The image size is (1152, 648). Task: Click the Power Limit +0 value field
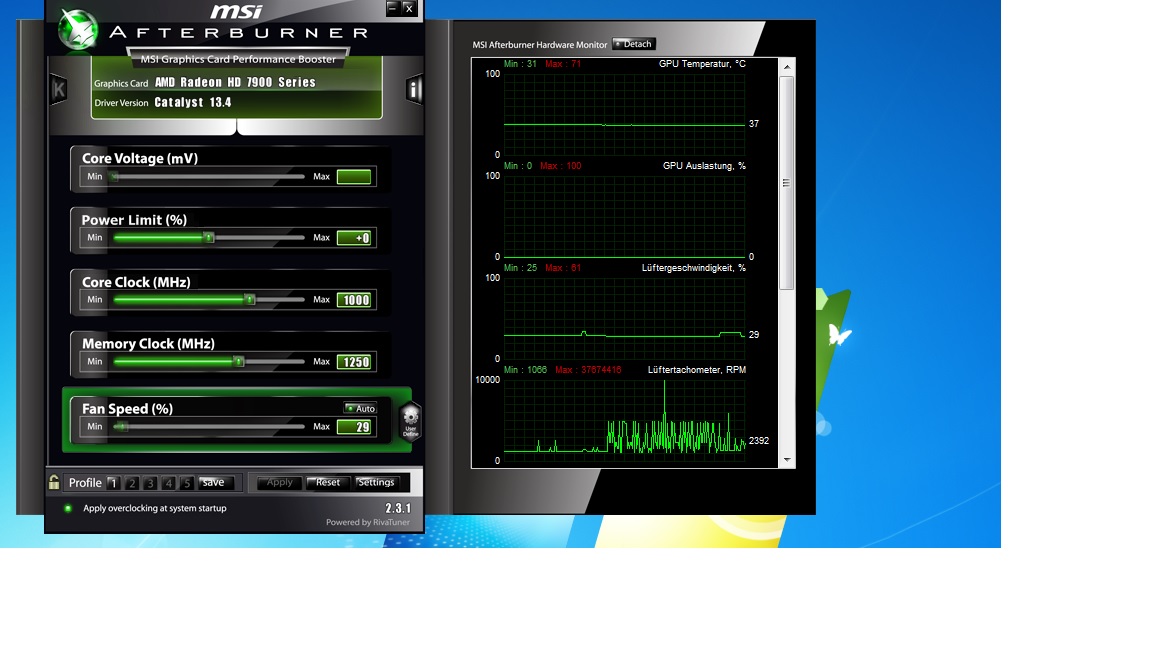pos(354,237)
